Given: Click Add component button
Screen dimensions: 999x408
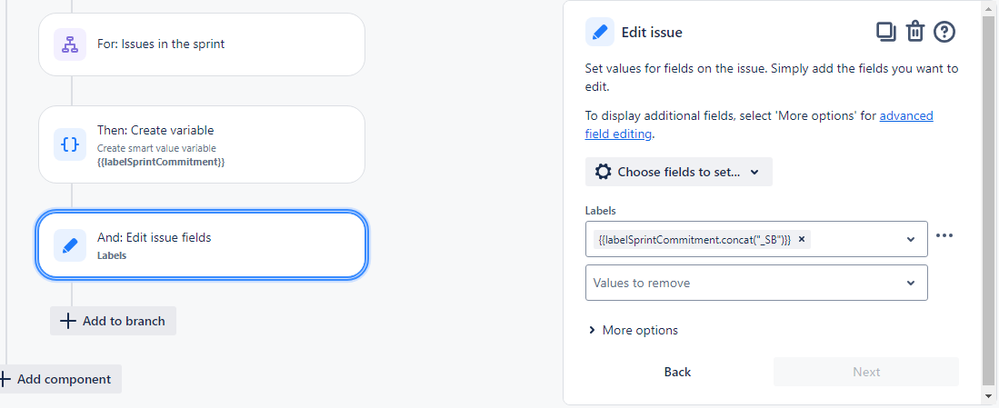Looking at the screenshot, I should (x=57, y=379).
